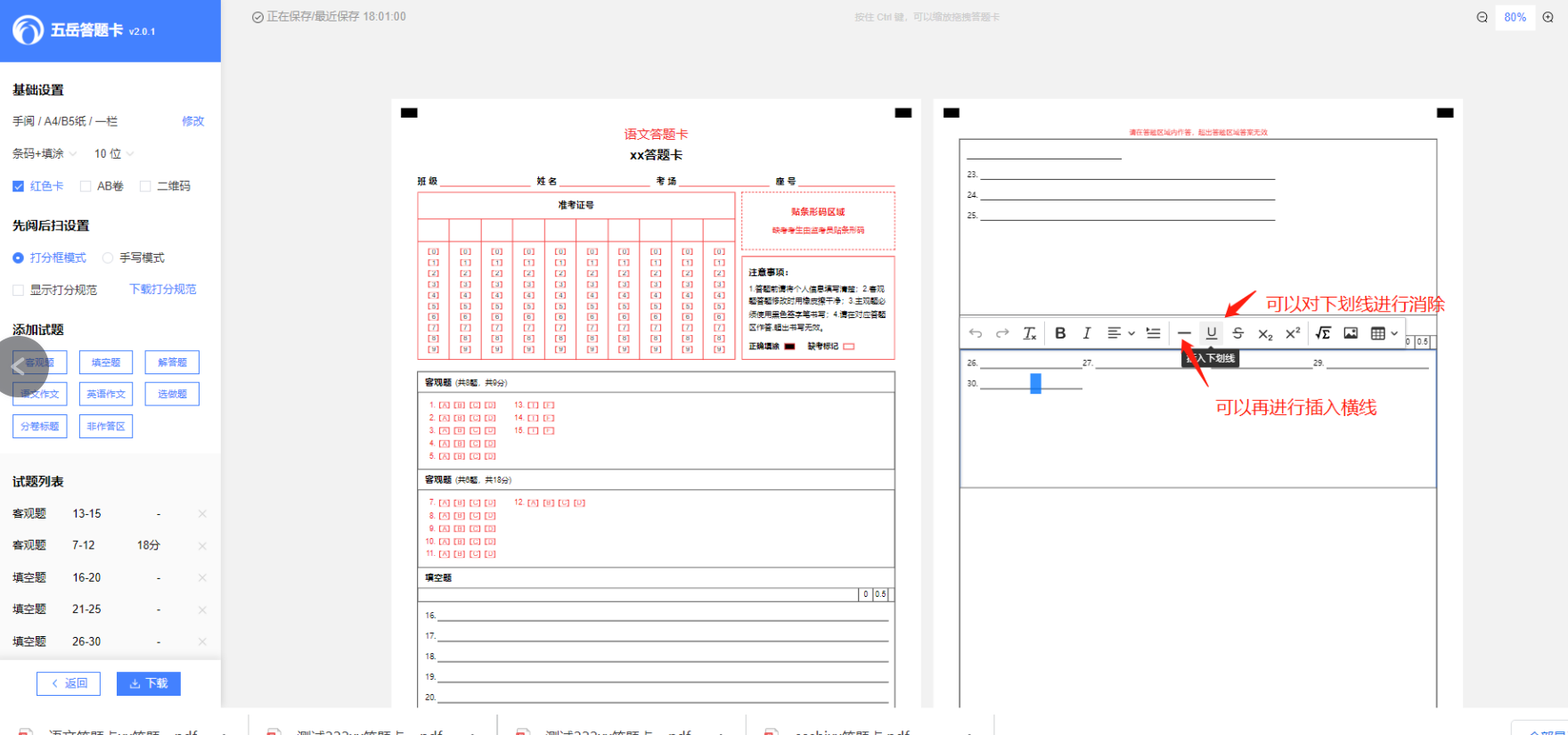Image resolution: width=1568 pixels, height=735 pixels.
Task: Open the insert table dropdown arrow
Action: pos(1394,333)
